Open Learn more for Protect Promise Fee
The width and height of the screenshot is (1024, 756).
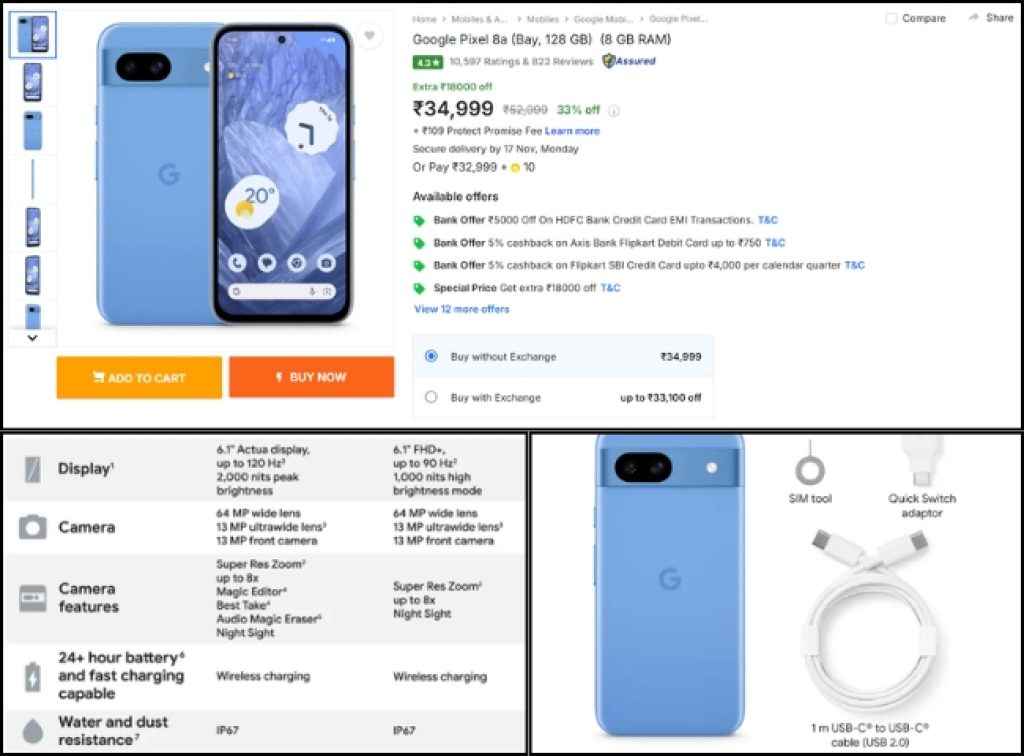click(x=573, y=130)
